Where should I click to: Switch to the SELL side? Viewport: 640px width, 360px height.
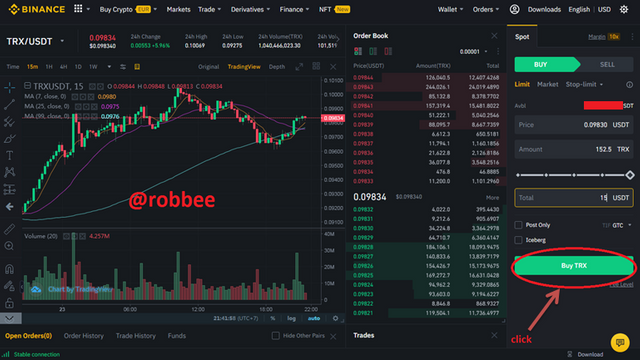pyautogui.click(x=607, y=64)
